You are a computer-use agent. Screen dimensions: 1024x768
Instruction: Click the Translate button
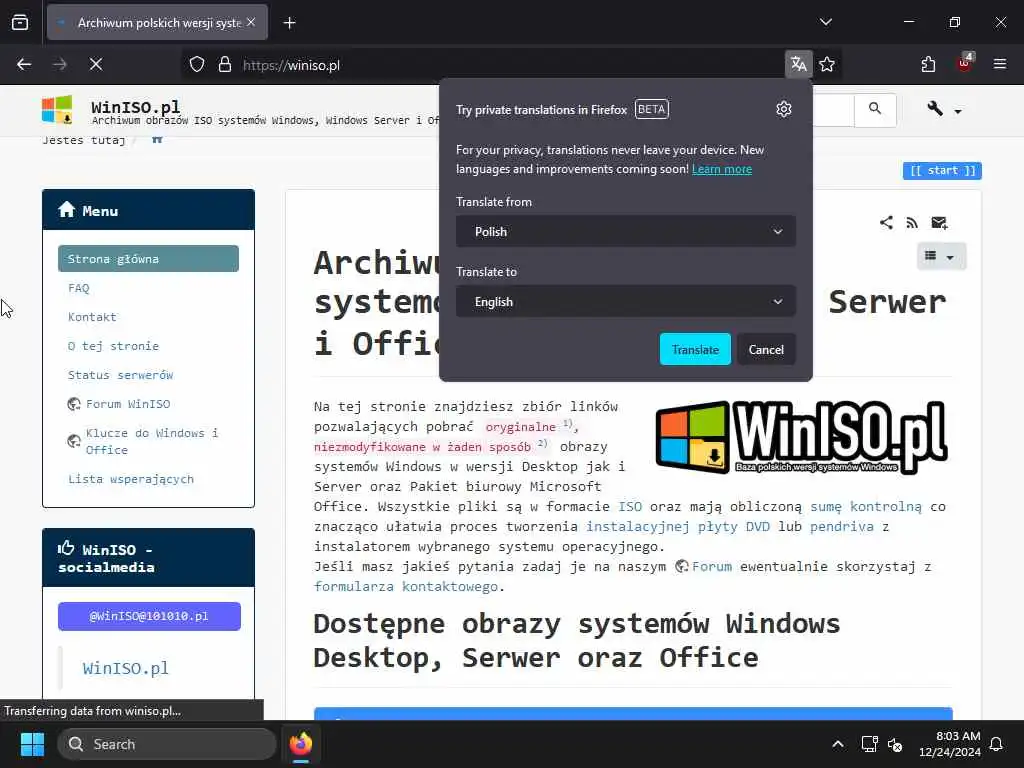click(695, 349)
